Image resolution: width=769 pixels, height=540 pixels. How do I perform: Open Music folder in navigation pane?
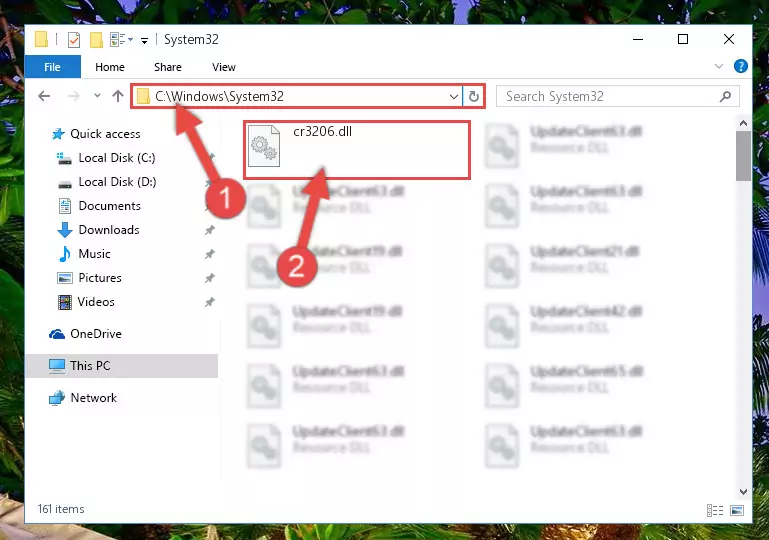click(x=94, y=254)
